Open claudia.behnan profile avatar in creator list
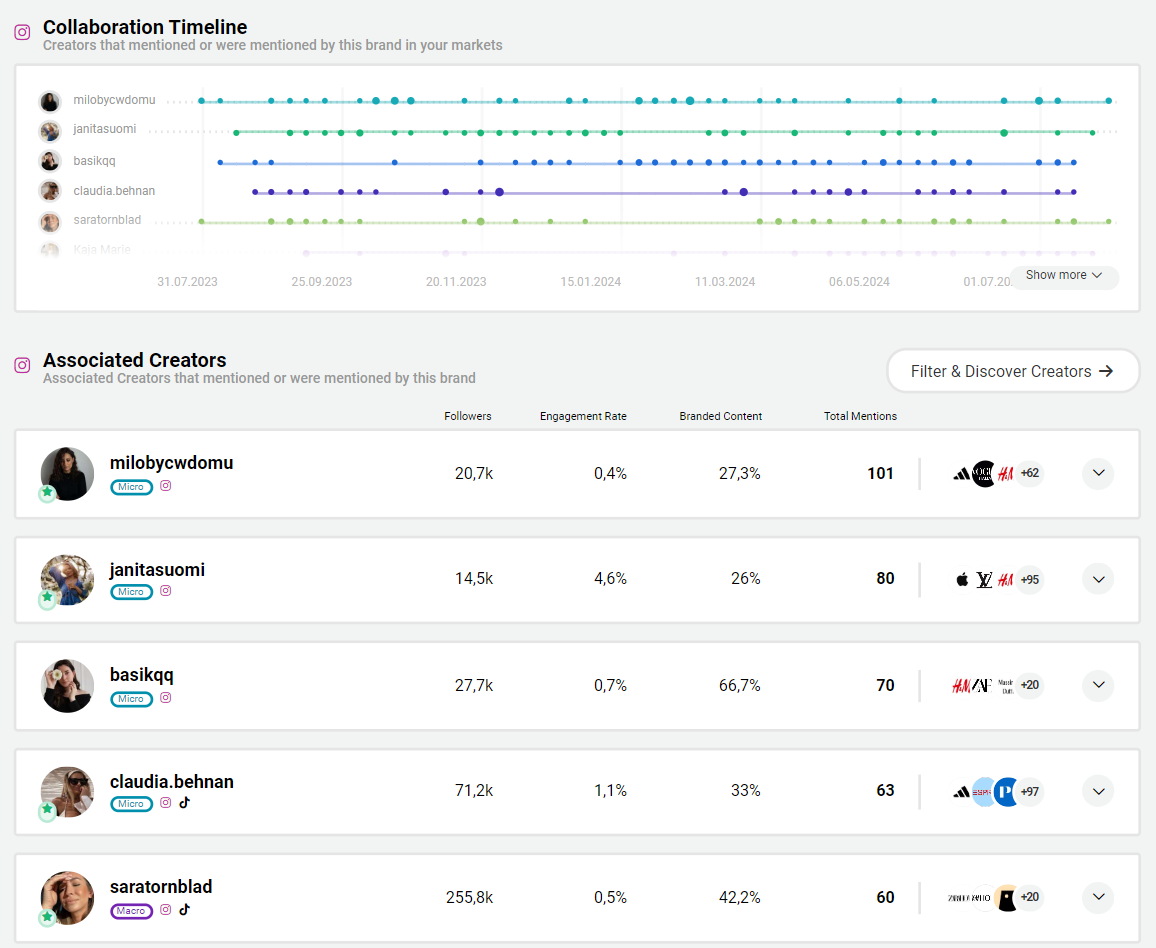 coord(67,792)
